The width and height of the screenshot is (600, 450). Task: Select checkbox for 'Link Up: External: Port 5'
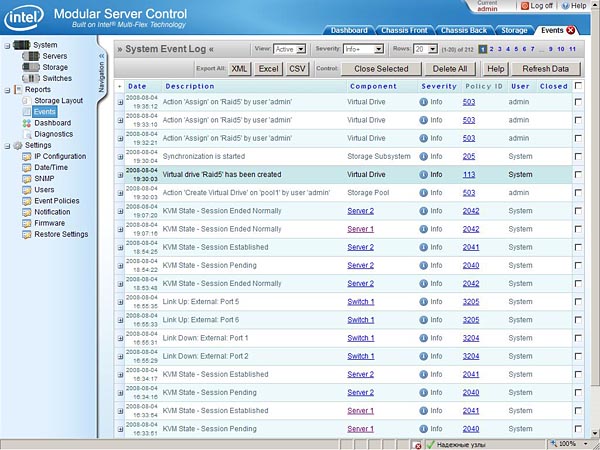click(x=578, y=301)
